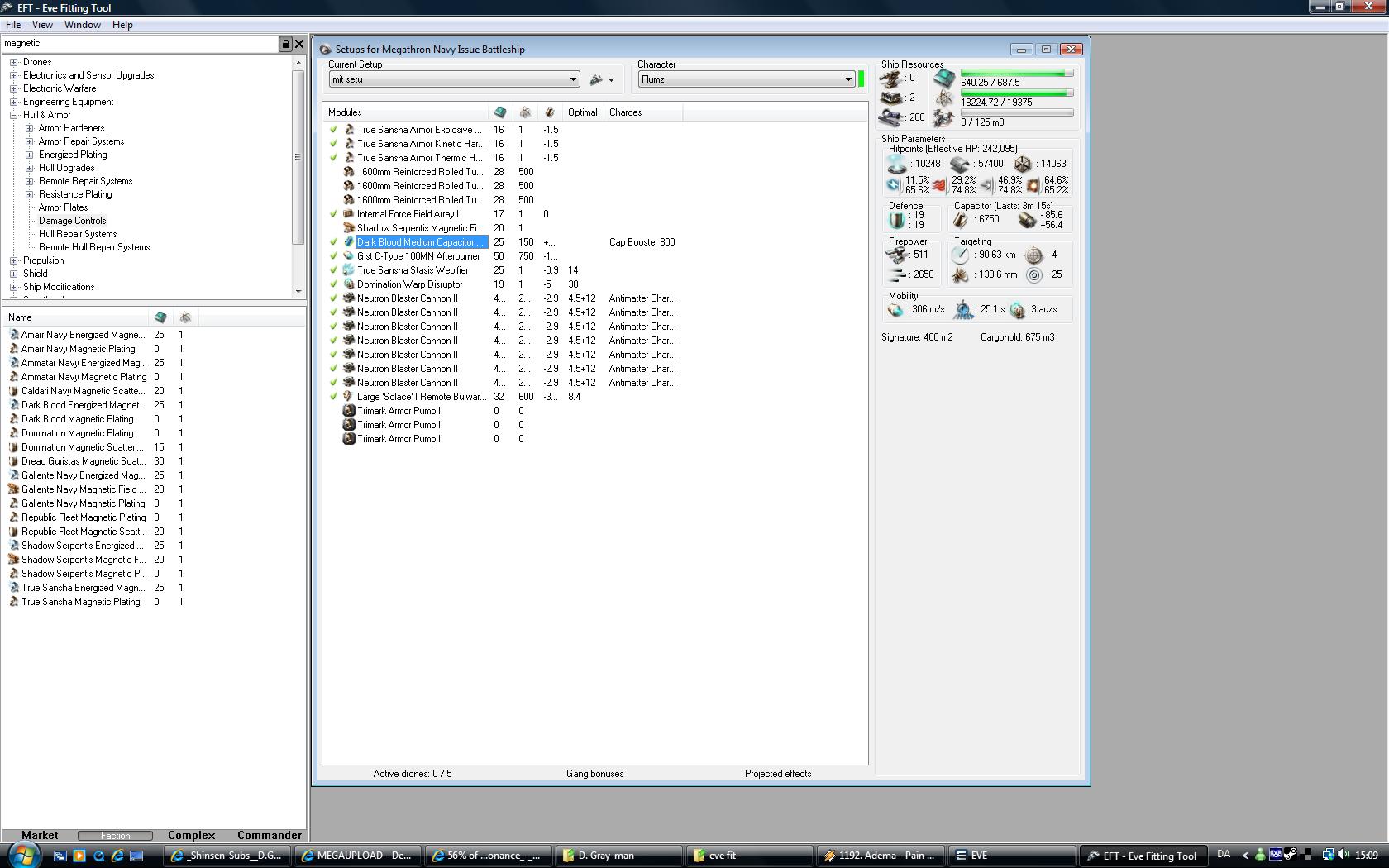Click the True Sansha Stasis Webifier icon

click(x=349, y=270)
